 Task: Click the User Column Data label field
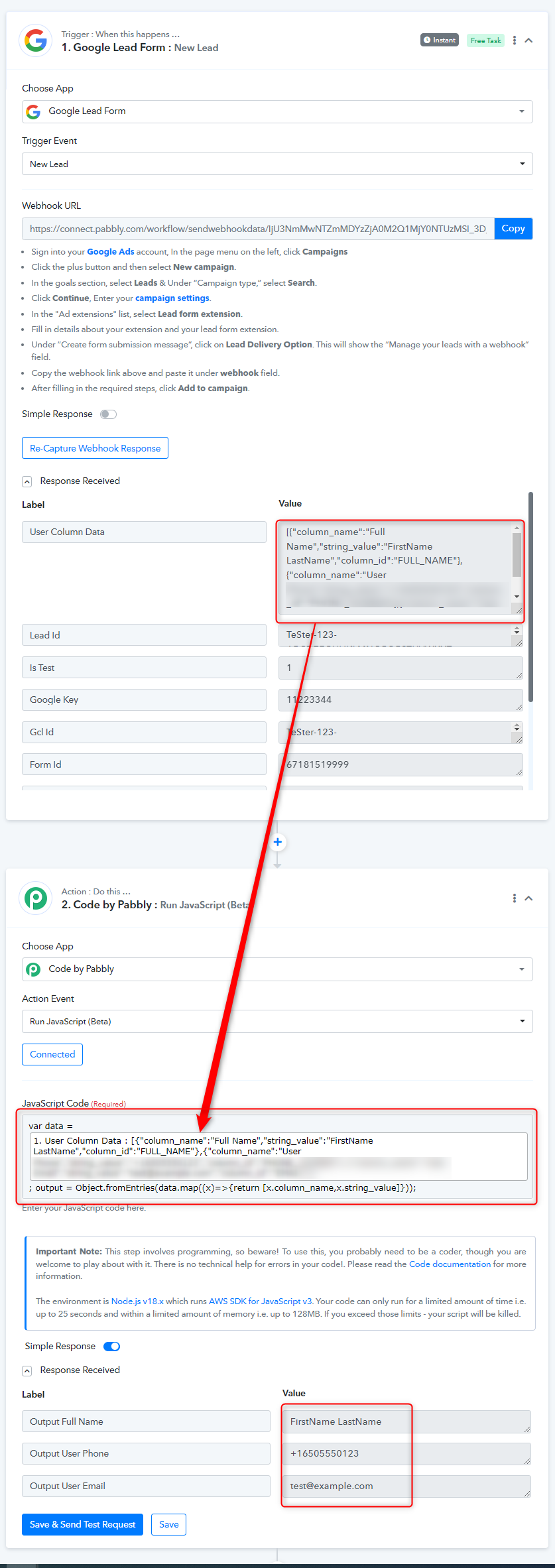[144, 532]
